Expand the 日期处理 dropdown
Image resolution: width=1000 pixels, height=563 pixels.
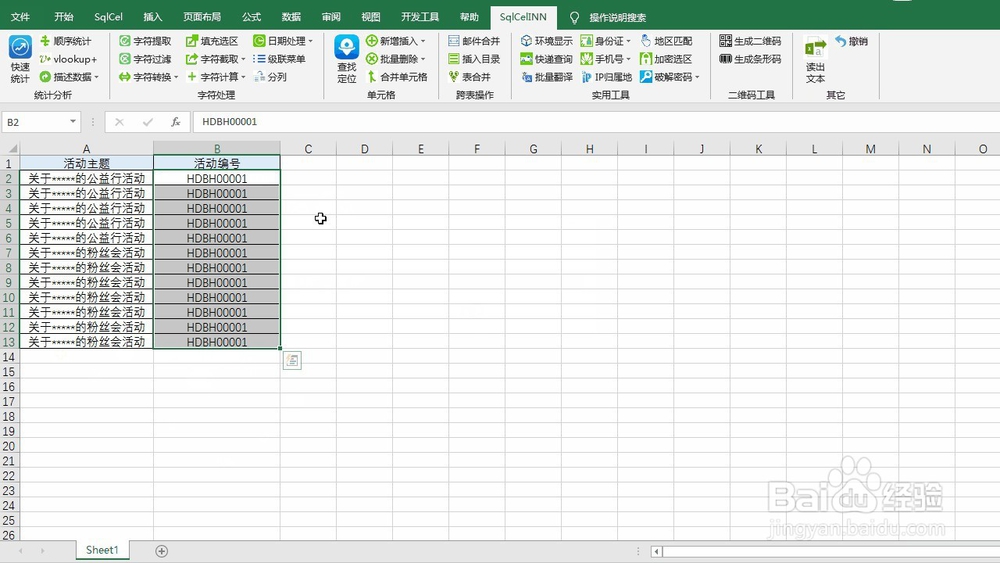tap(311, 41)
